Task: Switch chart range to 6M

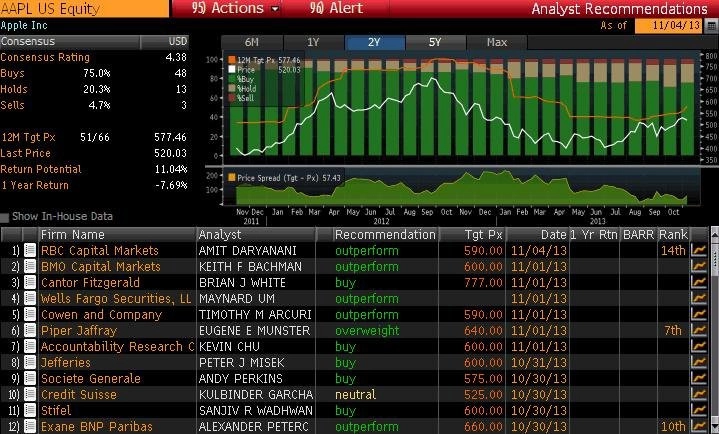Action: [252, 42]
